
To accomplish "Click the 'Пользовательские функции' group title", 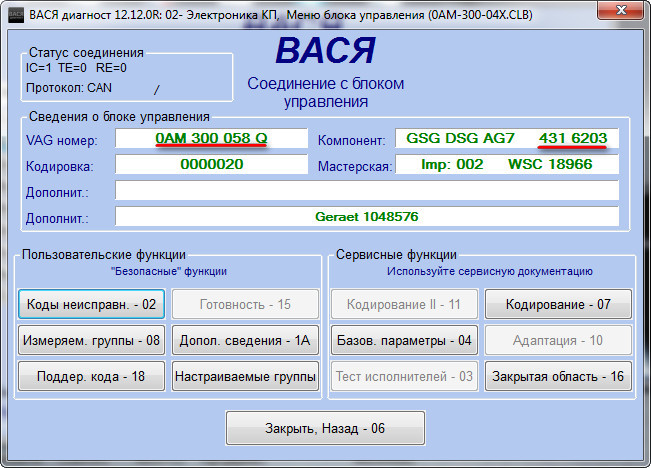I will click(104, 255).
